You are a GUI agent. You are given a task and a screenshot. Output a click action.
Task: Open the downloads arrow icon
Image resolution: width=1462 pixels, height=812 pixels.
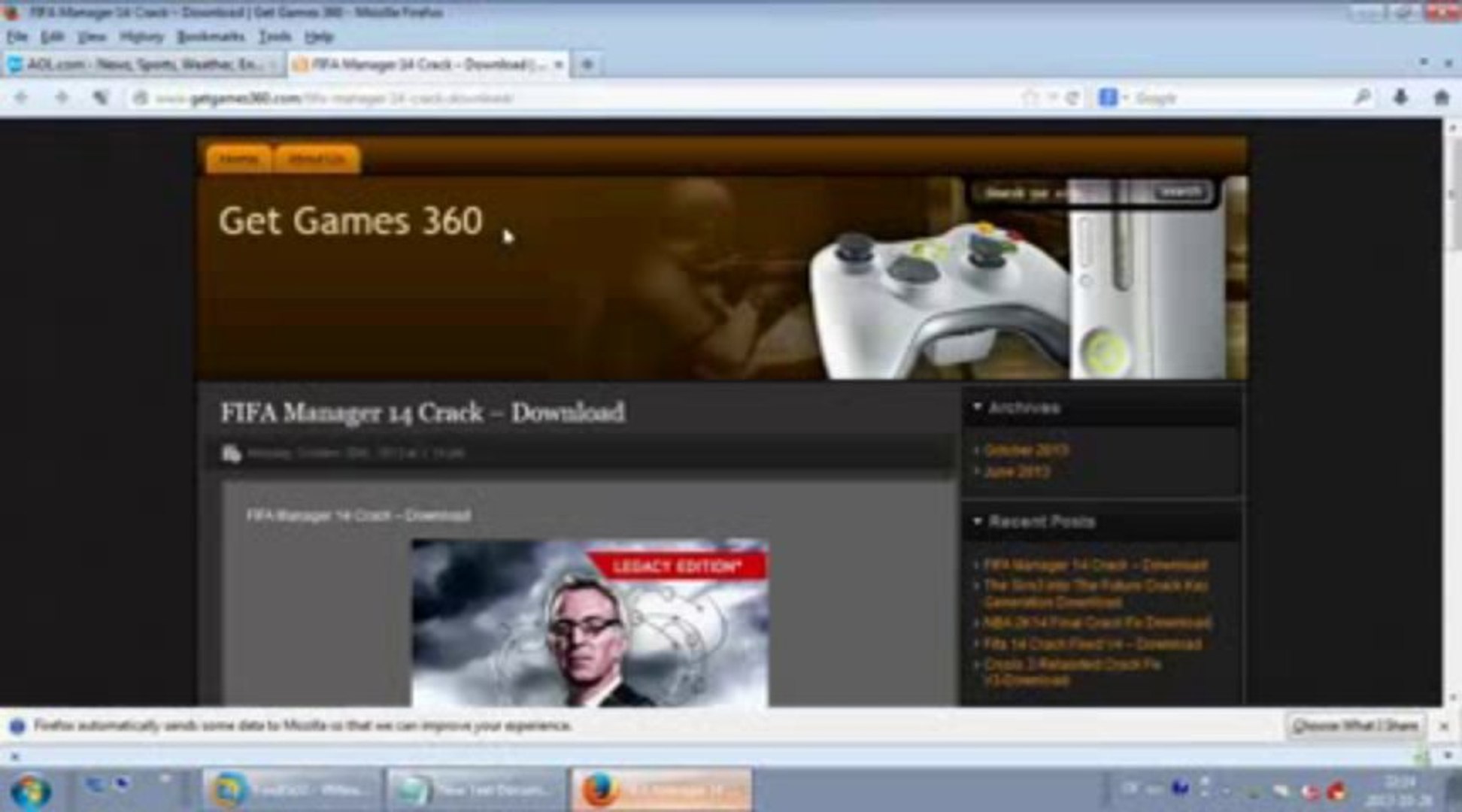tap(1400, 98)
